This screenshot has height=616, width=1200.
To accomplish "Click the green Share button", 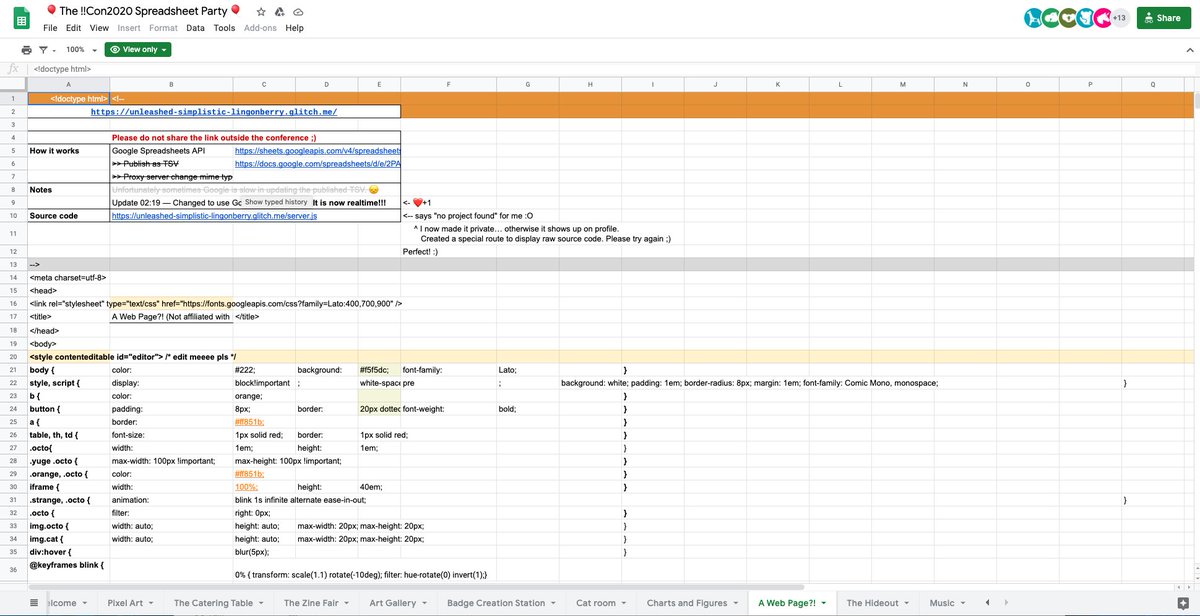I will [1164, 17].
